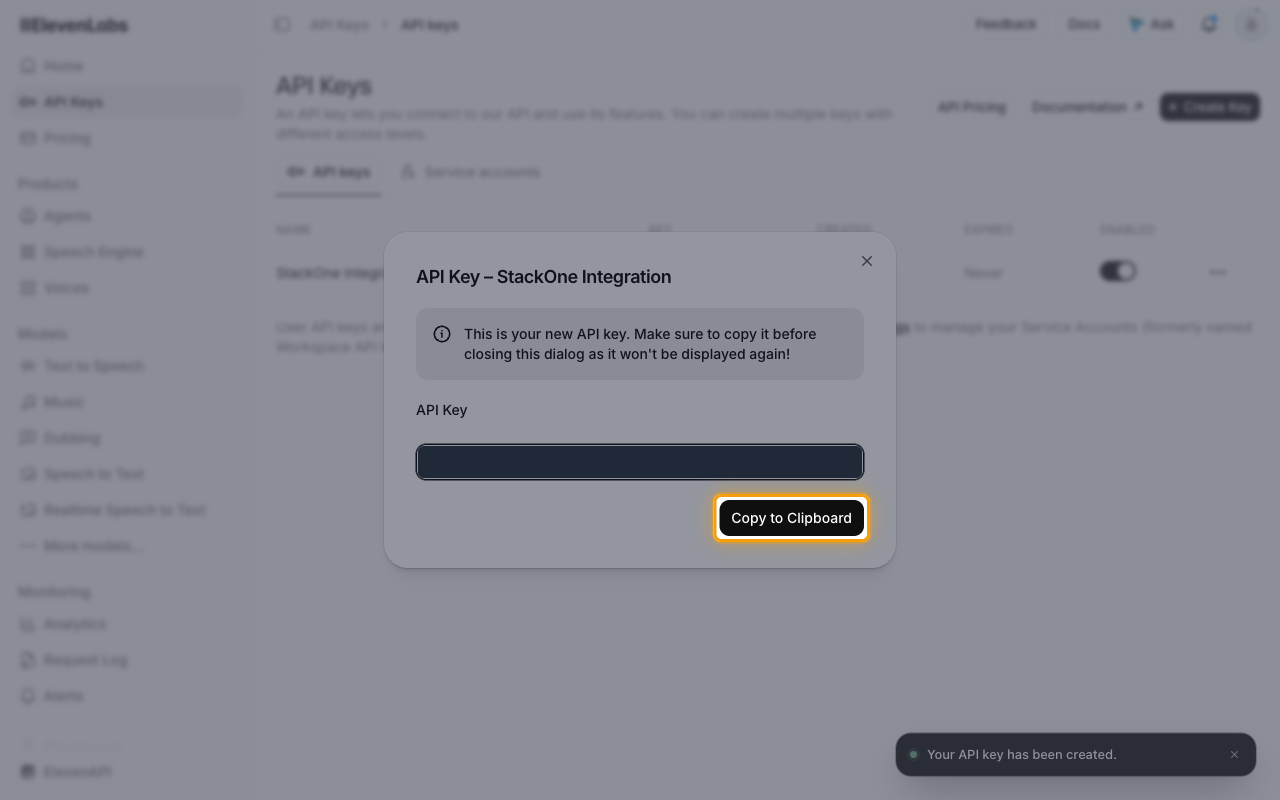1280x800 pixels.
Task: Open the Ask assistant
Action: point(1151,24)
